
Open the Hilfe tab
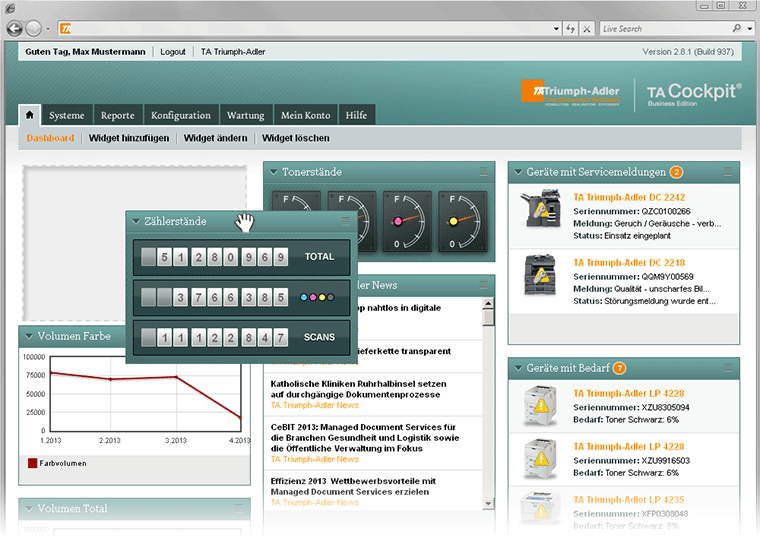[356, 115]
